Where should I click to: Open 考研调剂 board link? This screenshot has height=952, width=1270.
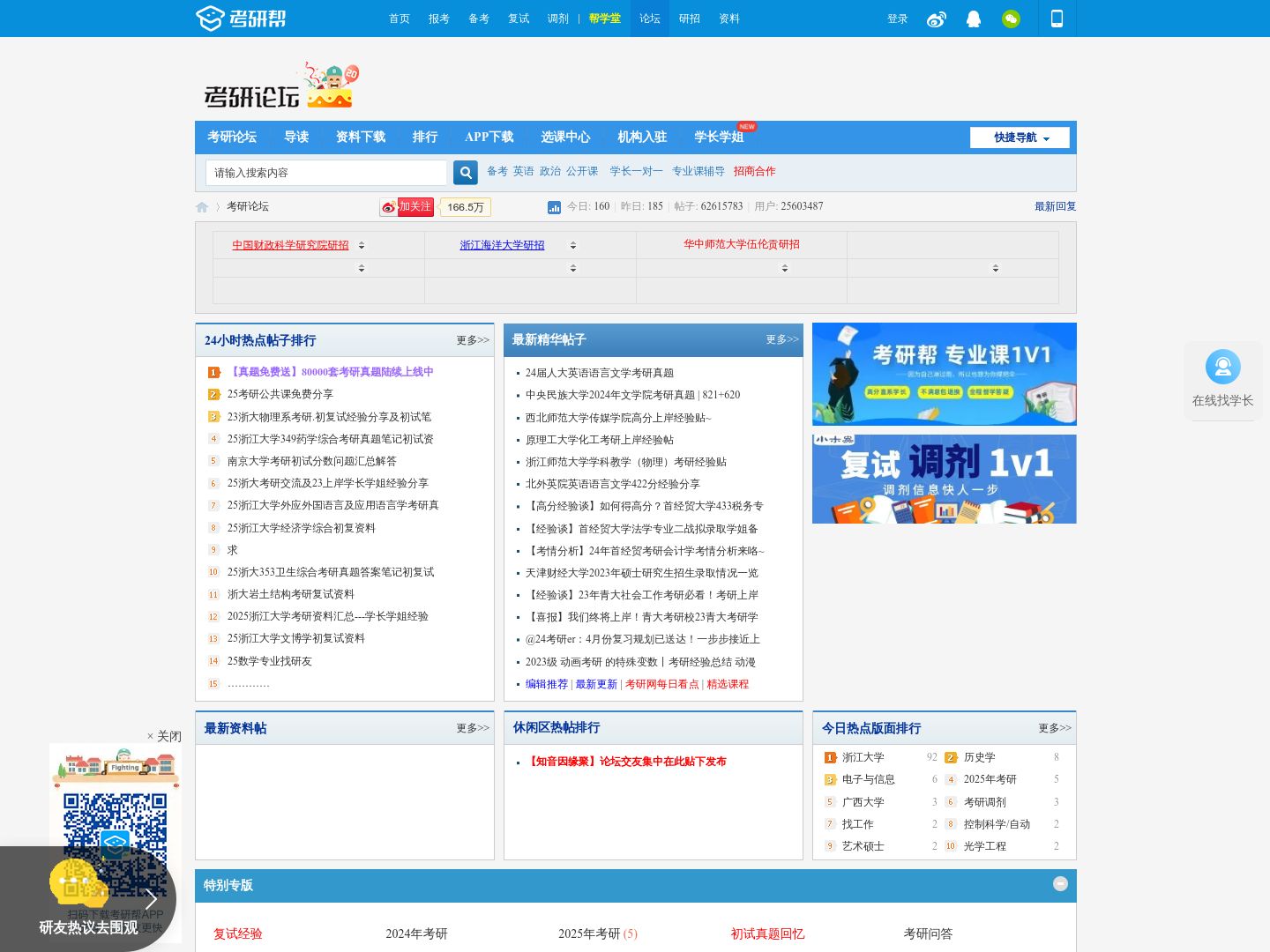(x=984, y=802)
